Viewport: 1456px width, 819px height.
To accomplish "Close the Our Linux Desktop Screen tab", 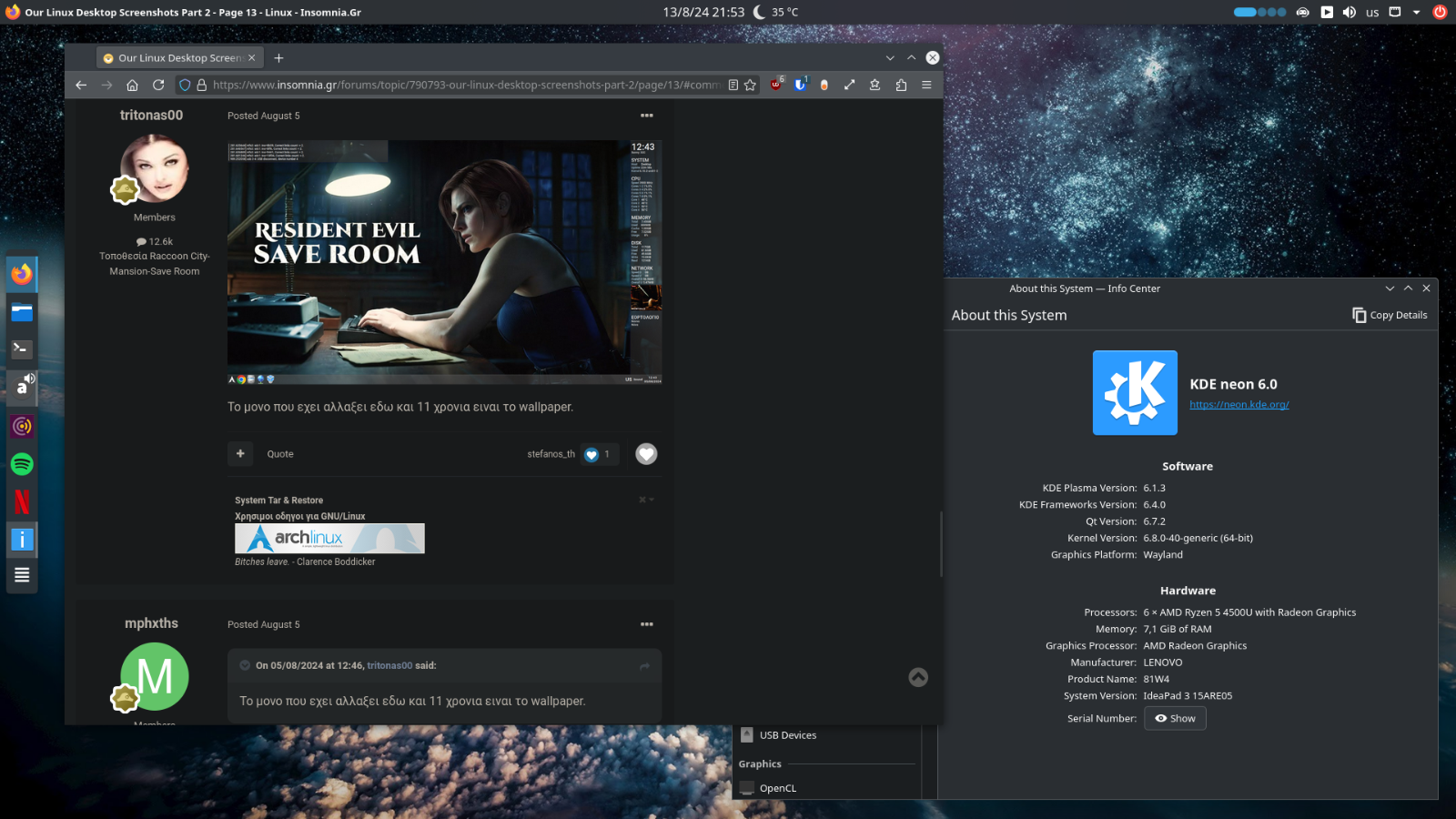I will [x=252, y=57].
